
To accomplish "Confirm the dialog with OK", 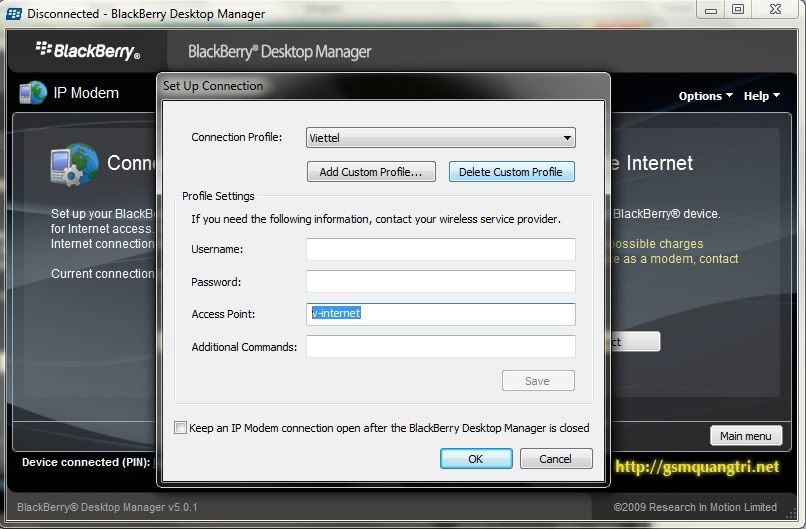I will [476, 459].
